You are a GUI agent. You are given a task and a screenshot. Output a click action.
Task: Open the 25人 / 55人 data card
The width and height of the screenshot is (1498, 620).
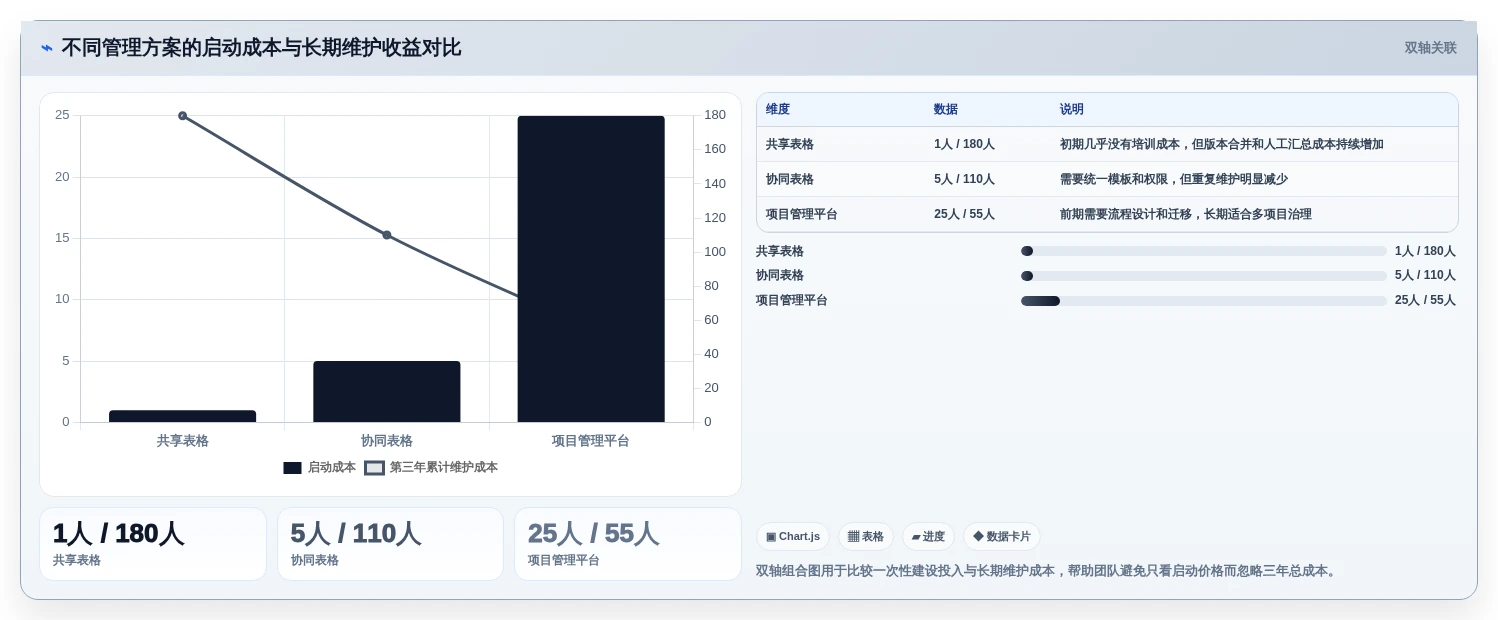[x=628, y=544]
